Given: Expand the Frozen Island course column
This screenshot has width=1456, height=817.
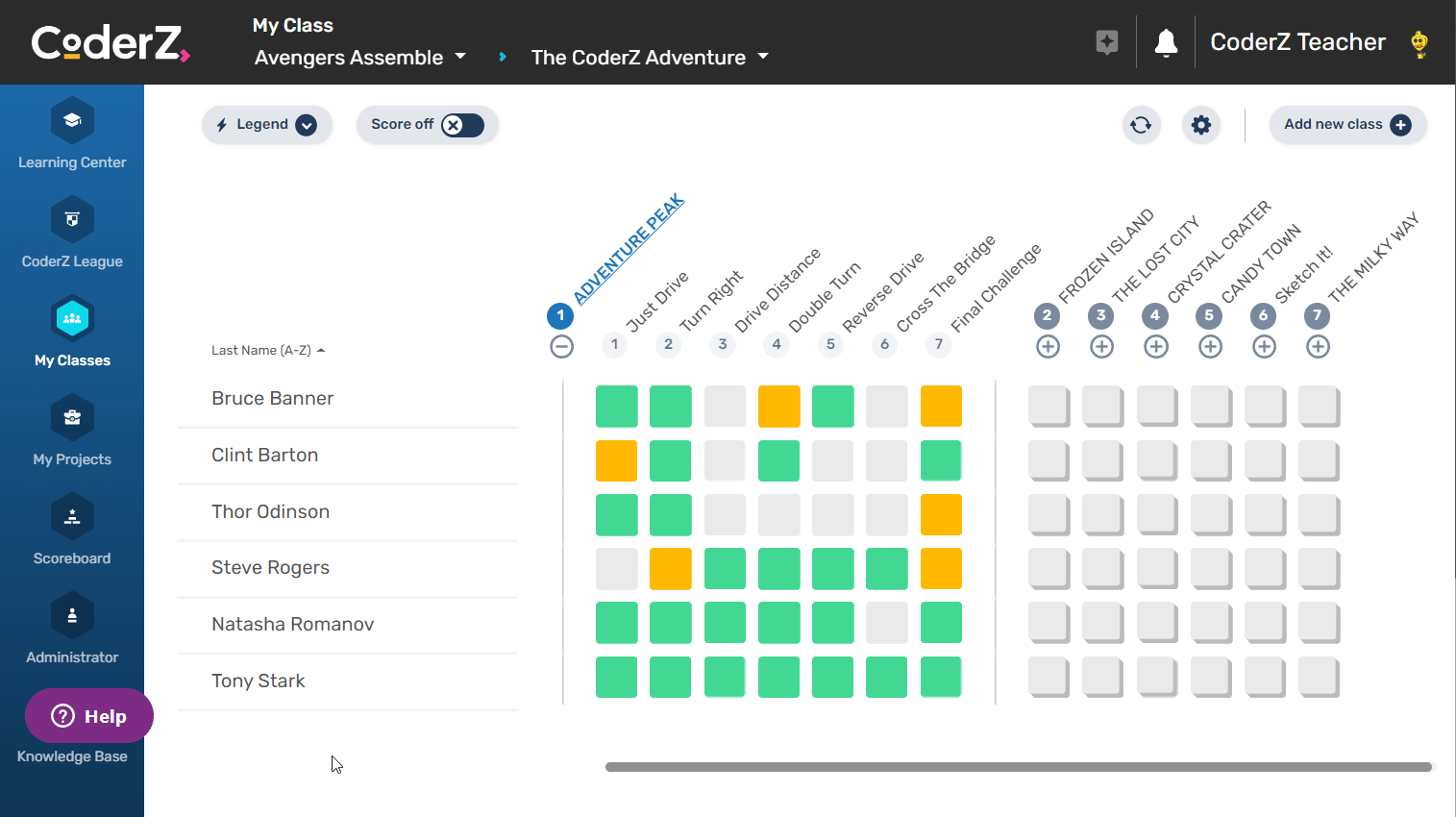Looking at the screenshot, I should (x=1048, y=347).
